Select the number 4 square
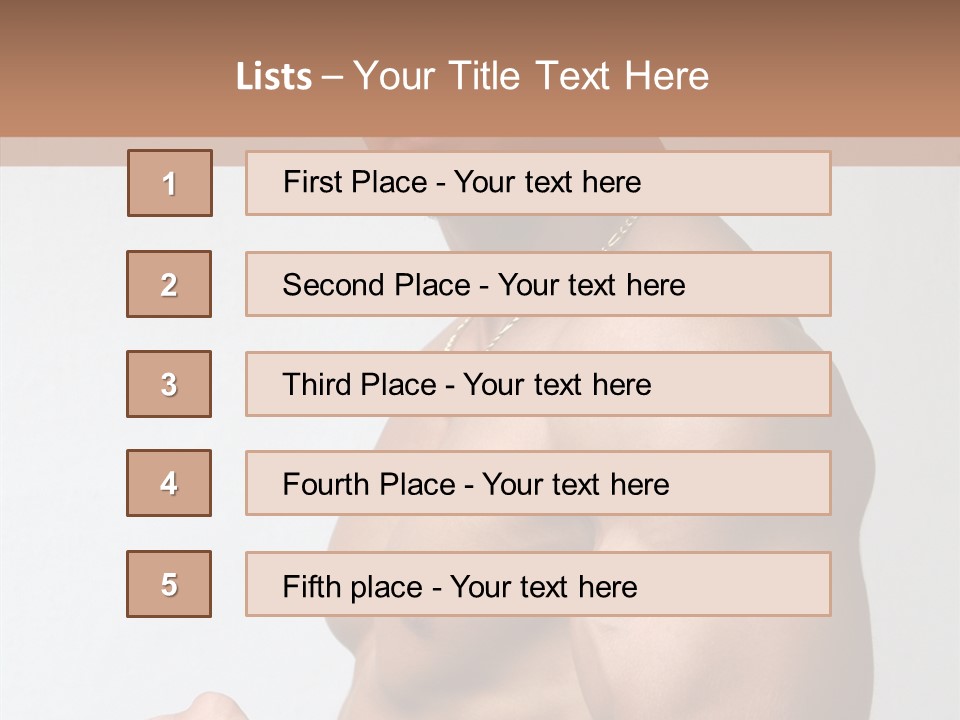The image size is (960, 720). 169,483
